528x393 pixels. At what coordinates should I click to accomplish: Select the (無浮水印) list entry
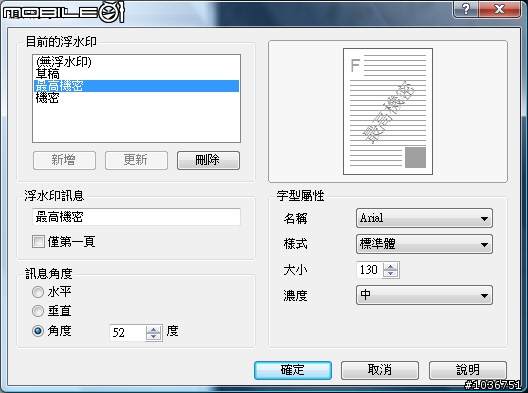[136, 61]
